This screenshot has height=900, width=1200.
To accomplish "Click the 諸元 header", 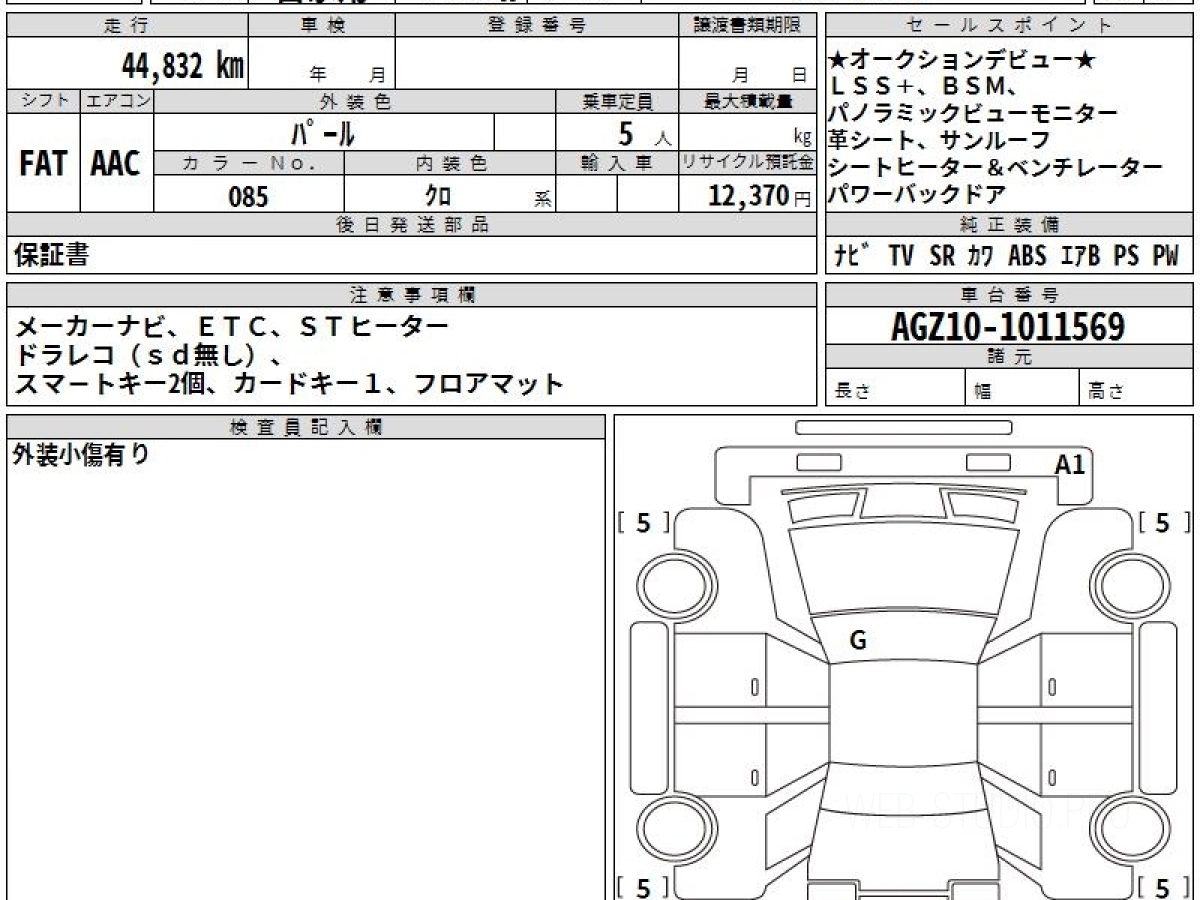I will pos(1008,356).
